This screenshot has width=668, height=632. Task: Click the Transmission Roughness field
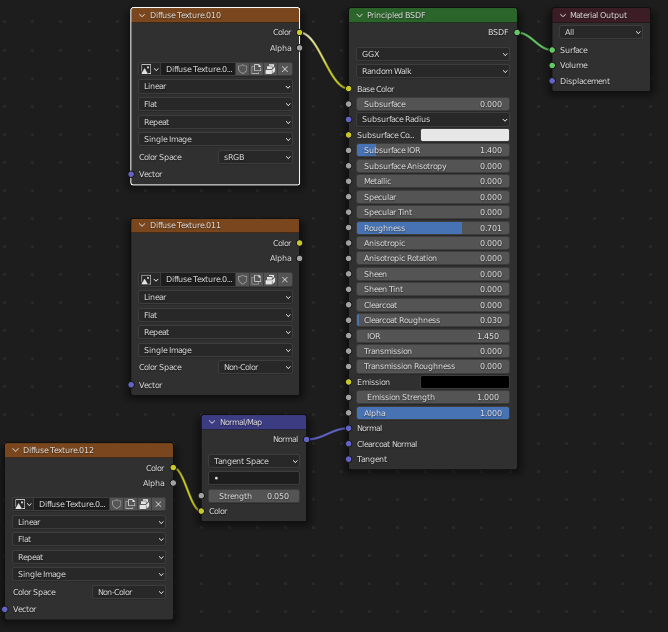pyautogui.click(x=433, y=366)
